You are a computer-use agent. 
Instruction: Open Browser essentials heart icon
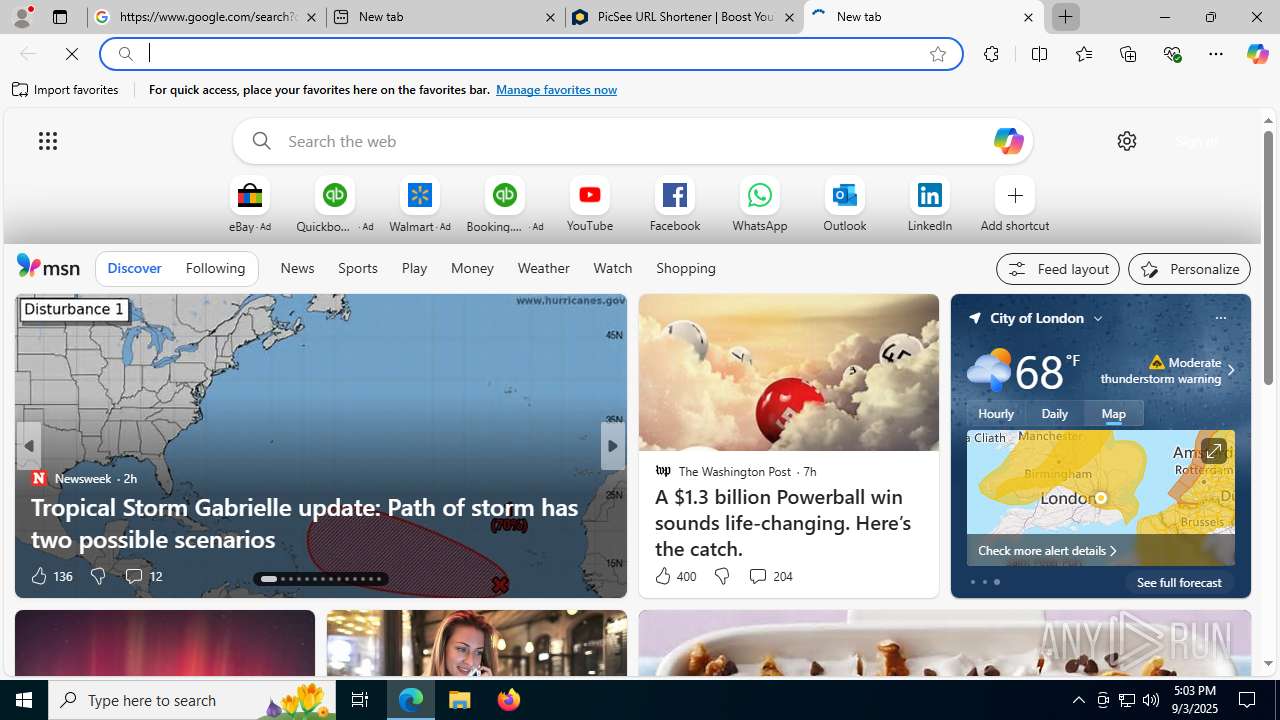(1172, 54)
